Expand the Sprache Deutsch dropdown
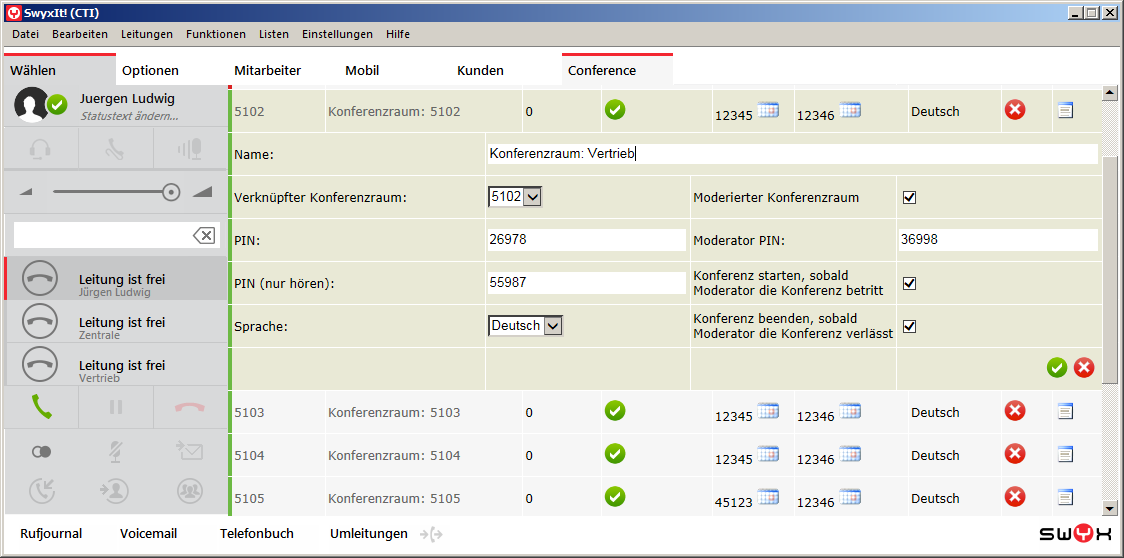Viewport: 1124px width, 558px height. 553,326
